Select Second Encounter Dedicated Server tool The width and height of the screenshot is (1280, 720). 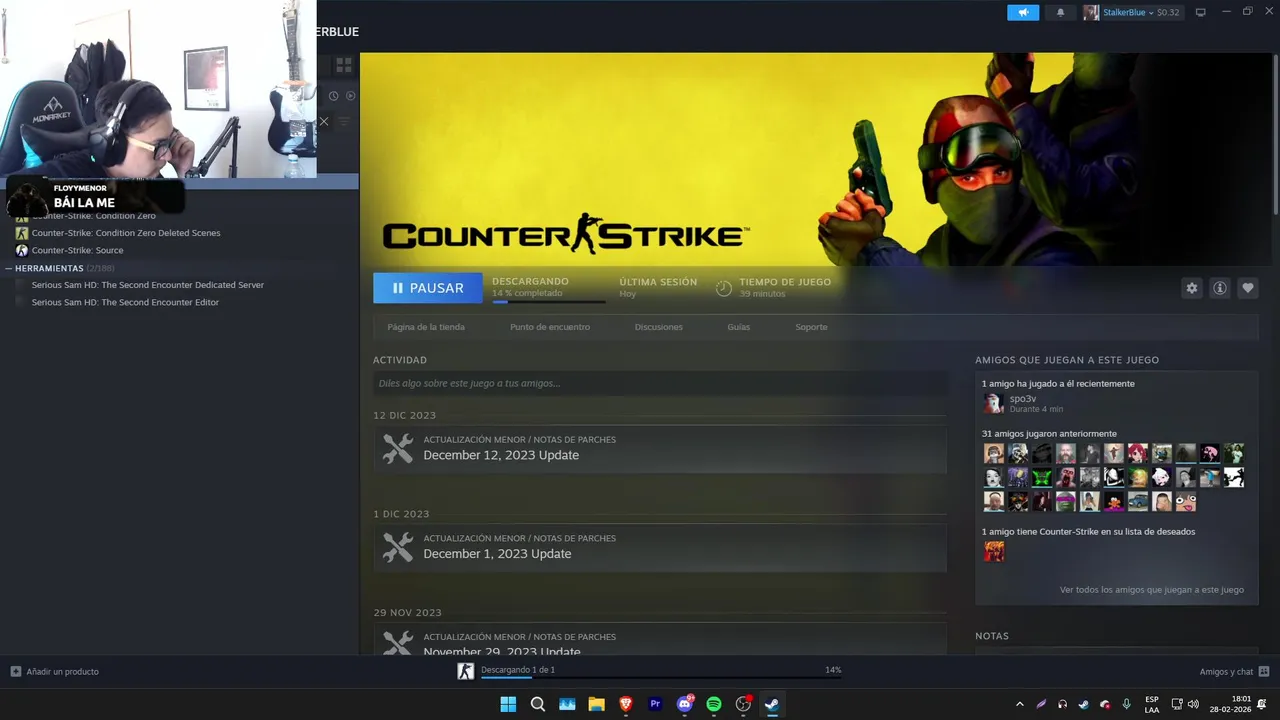(x=148, y=285)
